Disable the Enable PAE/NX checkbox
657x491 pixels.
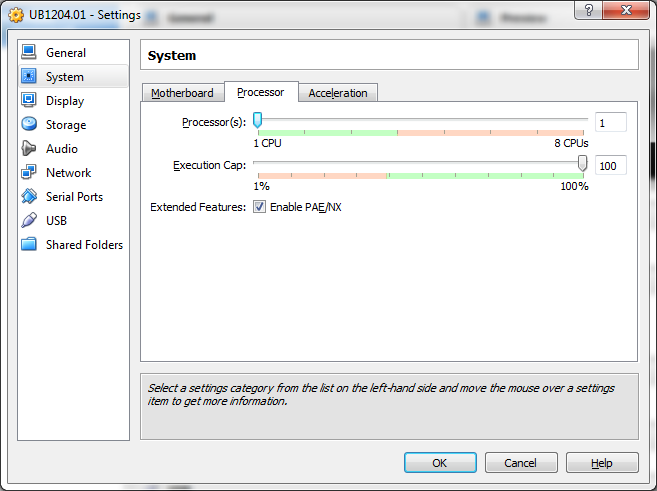pos(259,207)
